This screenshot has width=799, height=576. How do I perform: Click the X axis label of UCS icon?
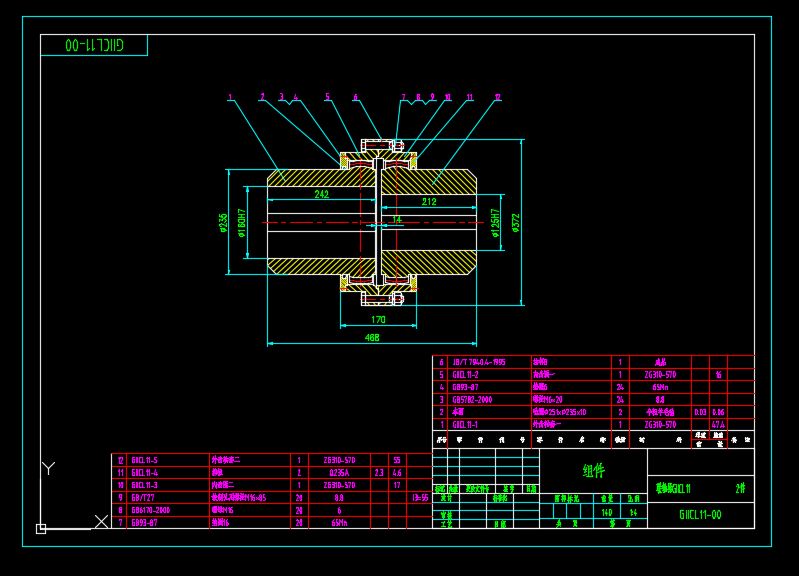(x=102, y=521)
